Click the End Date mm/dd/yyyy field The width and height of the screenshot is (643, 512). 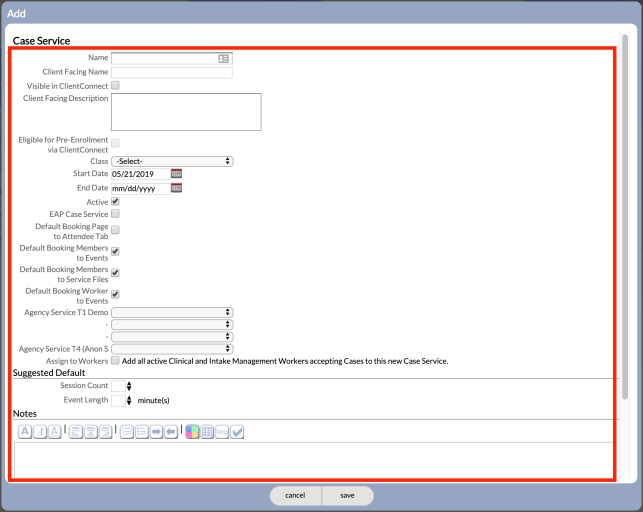coord(141,188)
